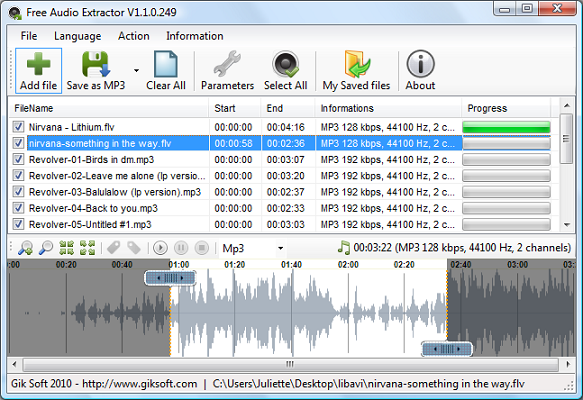583x400 pixels.
Task: Grab the waveform start selection handle
Action: [170, 278]
